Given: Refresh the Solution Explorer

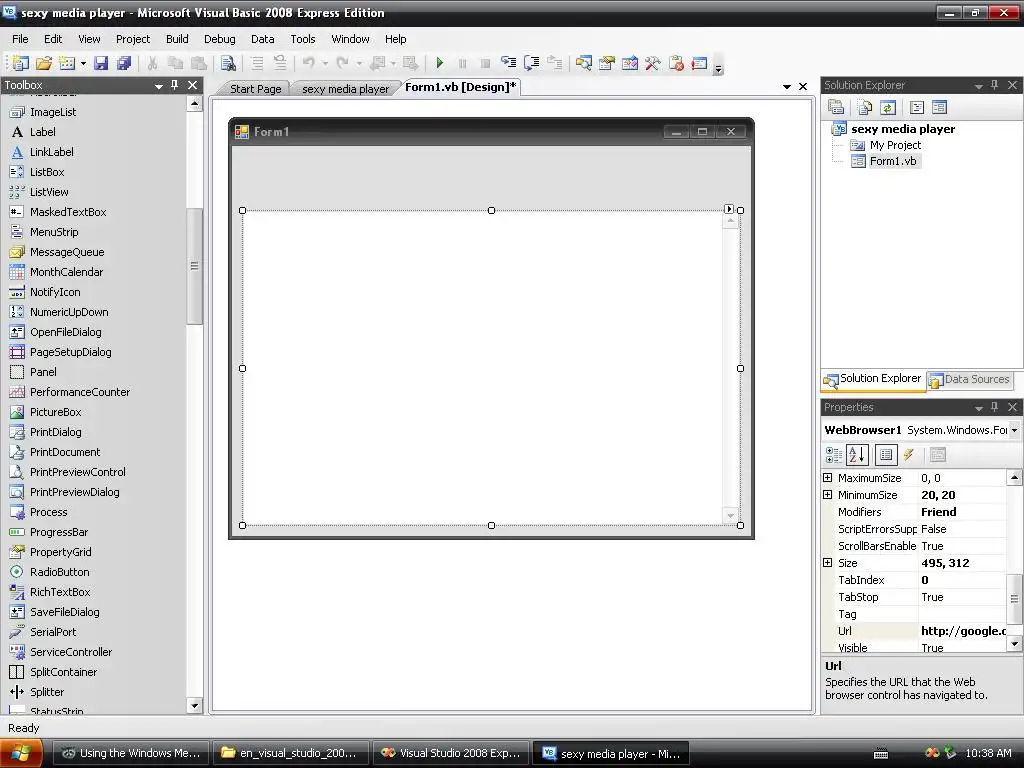Looking at the screenshot, I should tap(888, 107).
